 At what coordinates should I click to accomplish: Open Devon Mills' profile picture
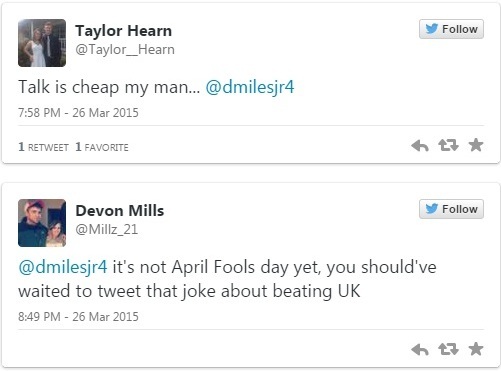pos(42,223)
